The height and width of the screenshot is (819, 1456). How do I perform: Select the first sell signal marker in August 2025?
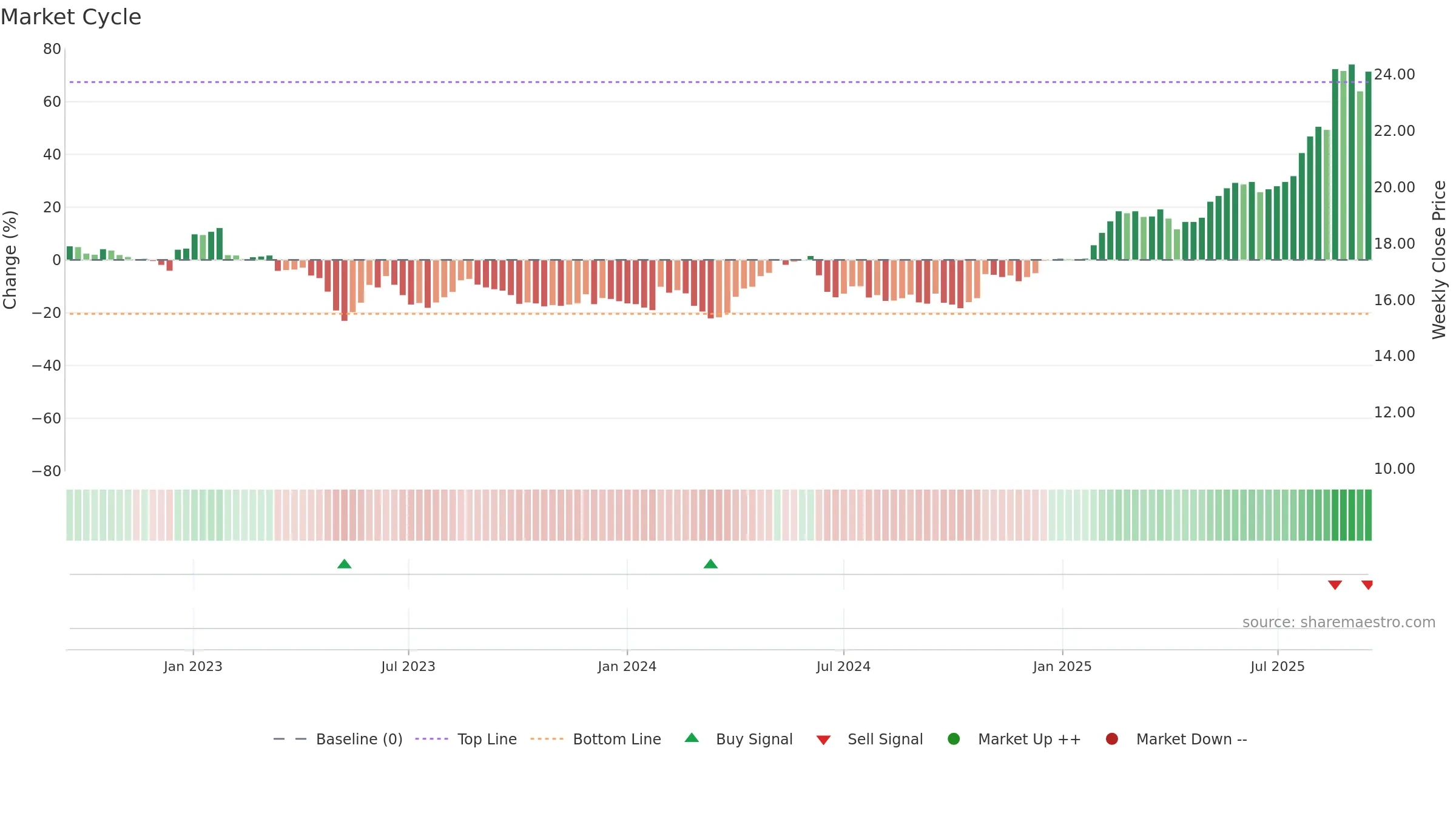pyautogui.click(x=1335, y=585)
